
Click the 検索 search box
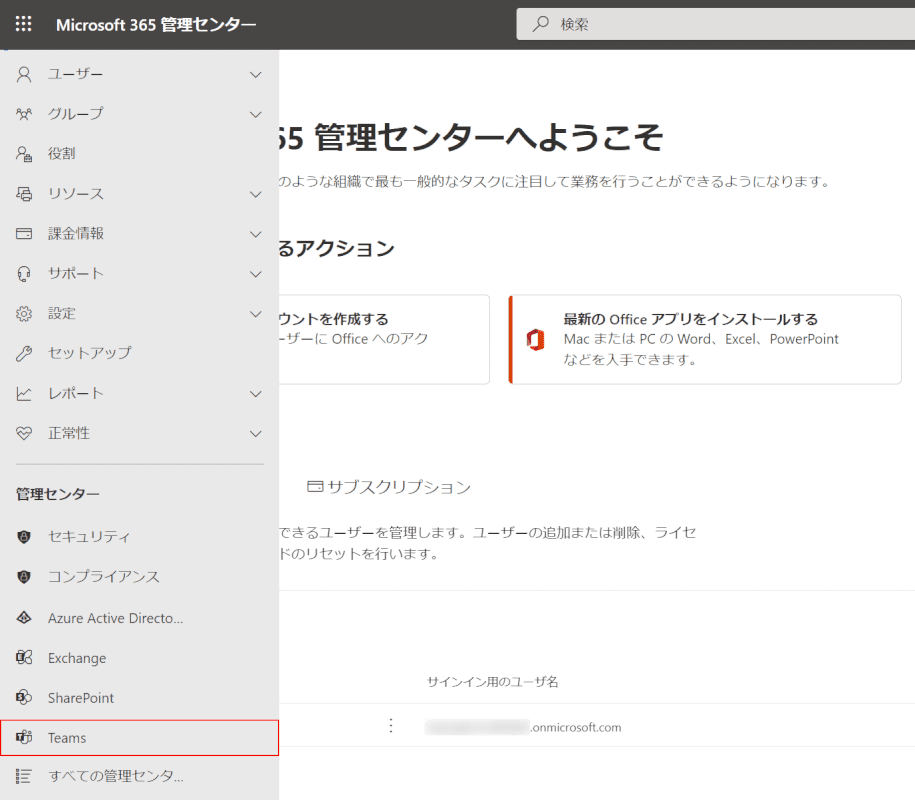click(x=715, y=24)
